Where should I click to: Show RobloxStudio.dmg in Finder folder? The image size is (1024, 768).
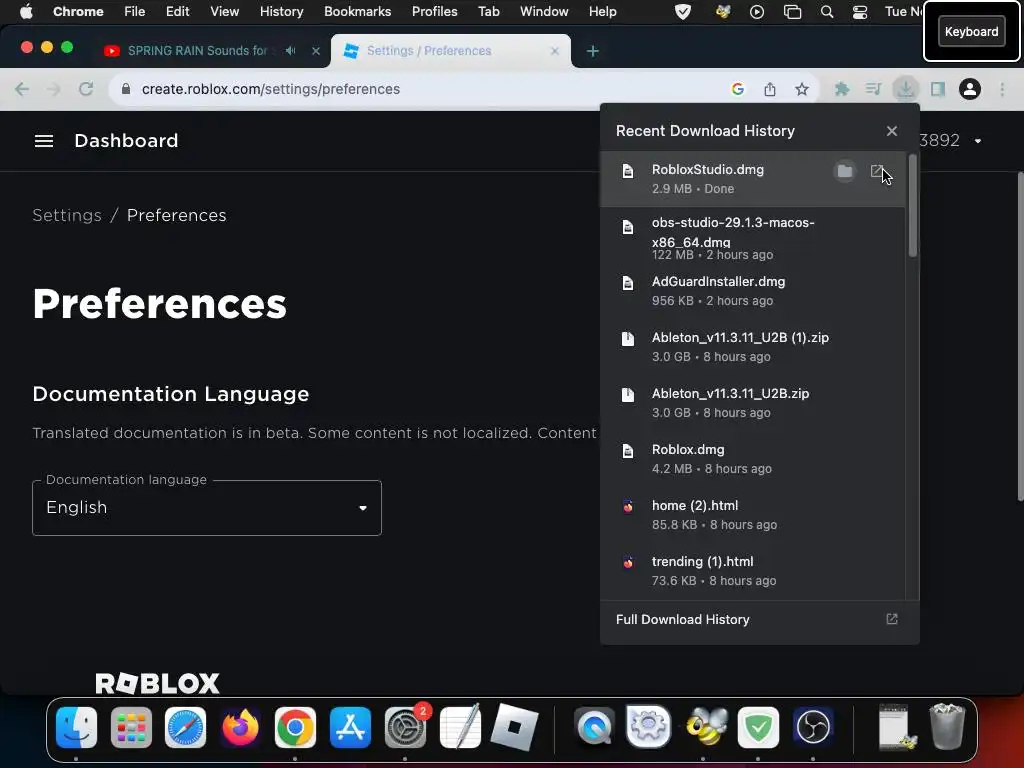pos(844,171)
